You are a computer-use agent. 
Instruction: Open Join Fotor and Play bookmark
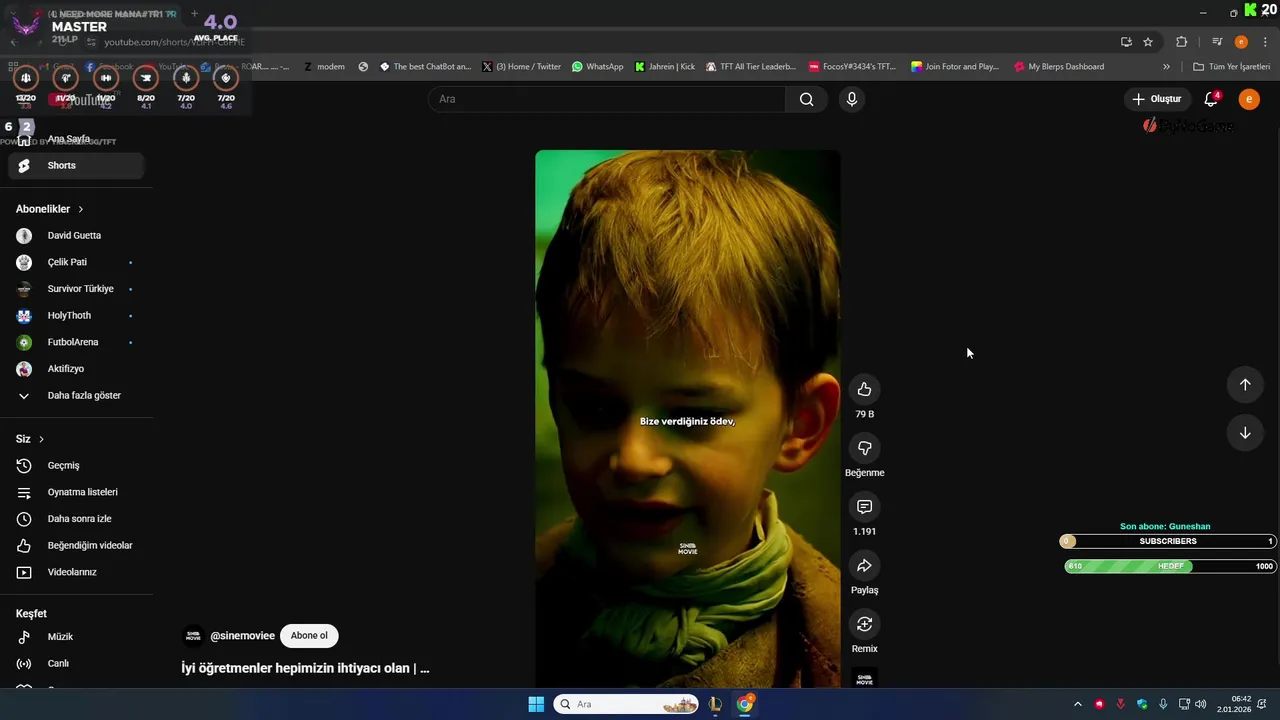coord(955,67)
